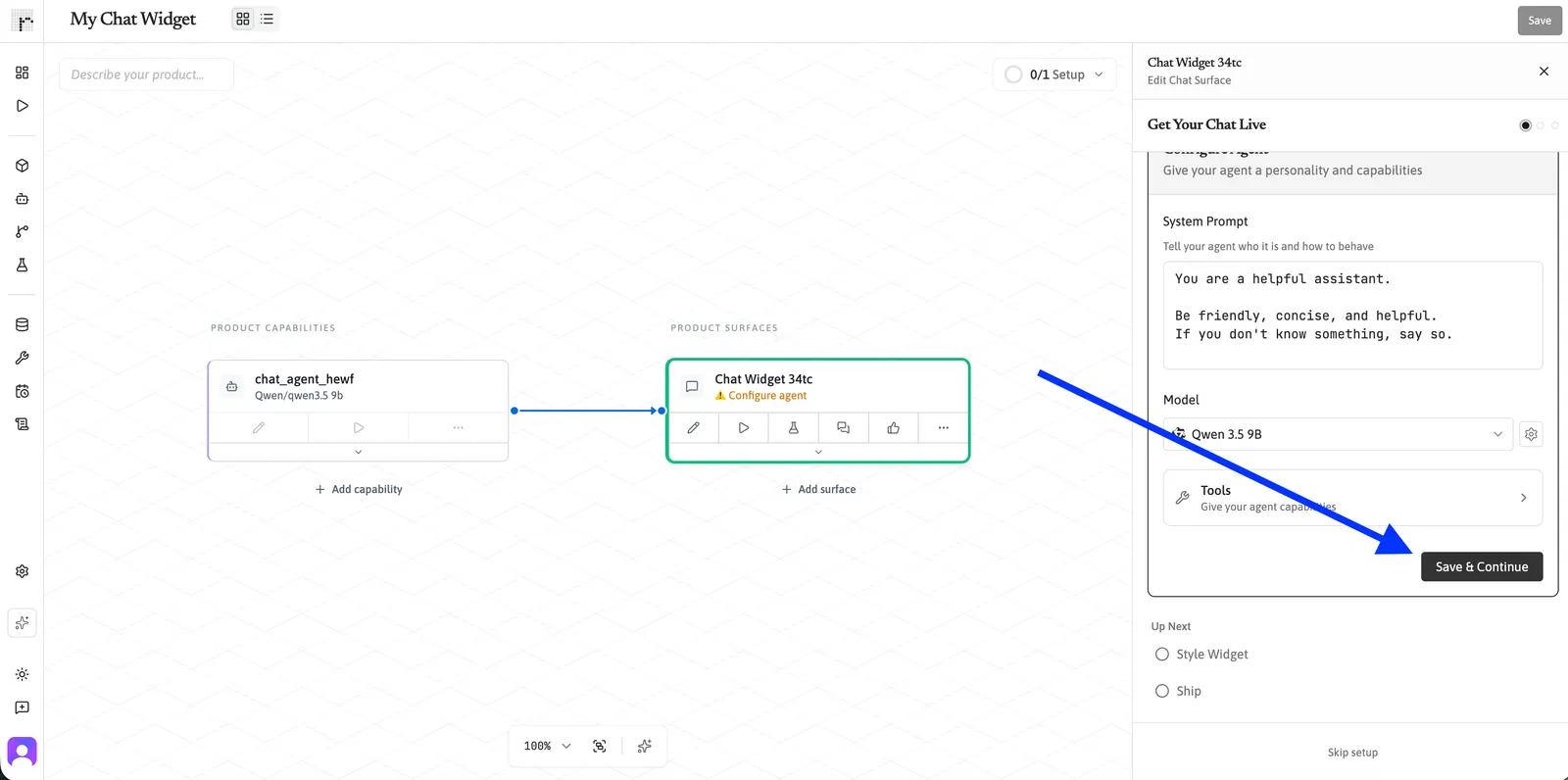This screenshot has height=780, width=1568.
Task: Open the robot agents icon in left sidebar
Action: pyautogui.click(x=22, y=199)
